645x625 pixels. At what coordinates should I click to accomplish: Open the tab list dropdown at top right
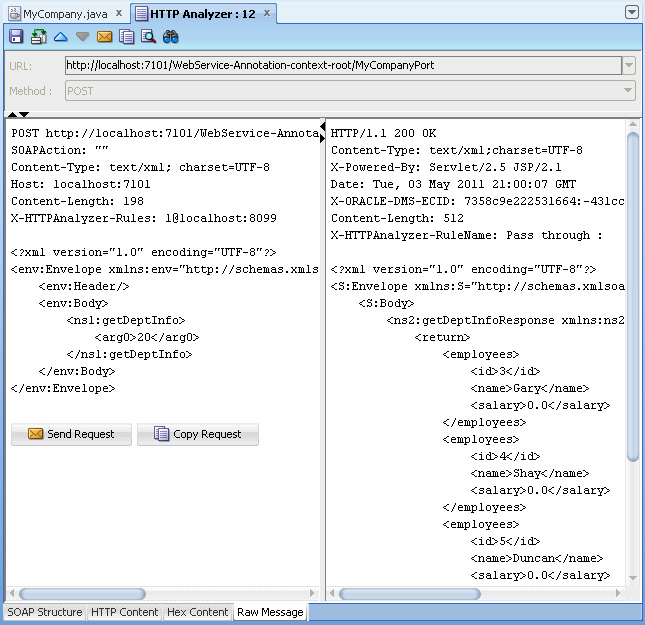pos(631,12)
